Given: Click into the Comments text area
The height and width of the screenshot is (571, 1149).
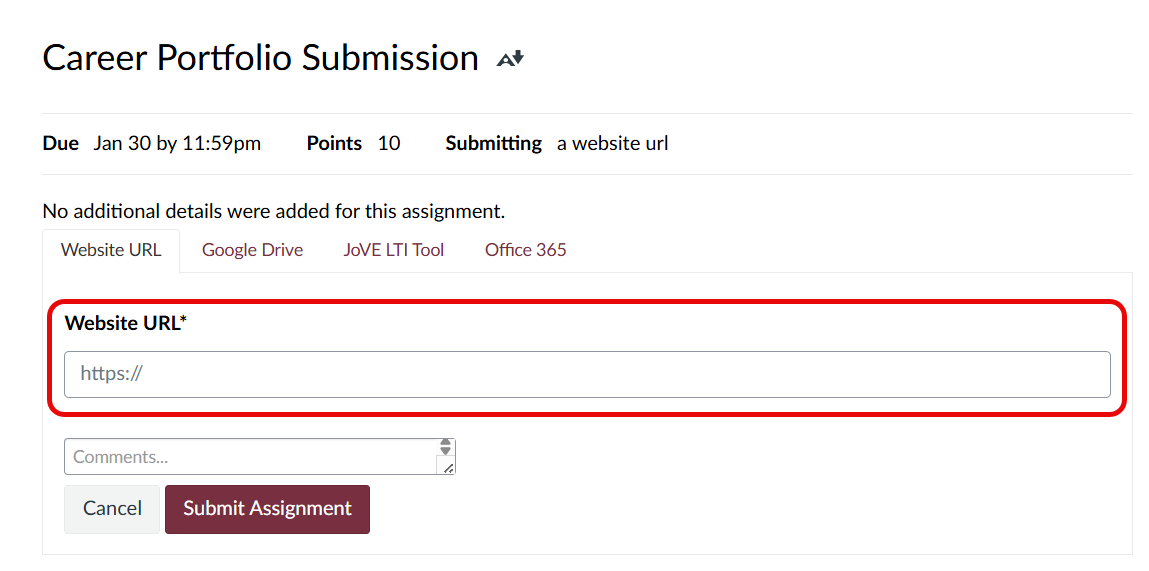Looking at the screenshot, I should pyautogui.click(x=250, y=457).
